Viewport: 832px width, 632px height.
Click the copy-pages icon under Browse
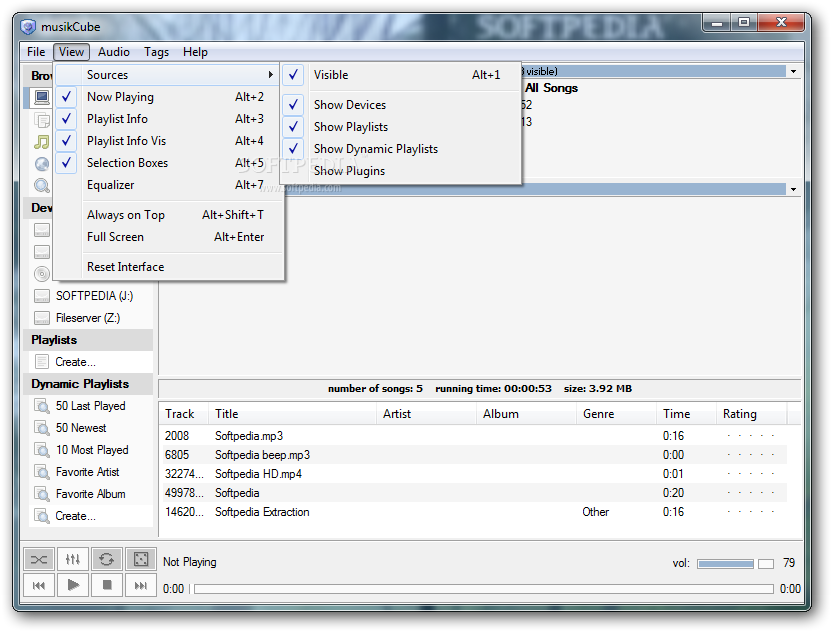pos(41,120)
